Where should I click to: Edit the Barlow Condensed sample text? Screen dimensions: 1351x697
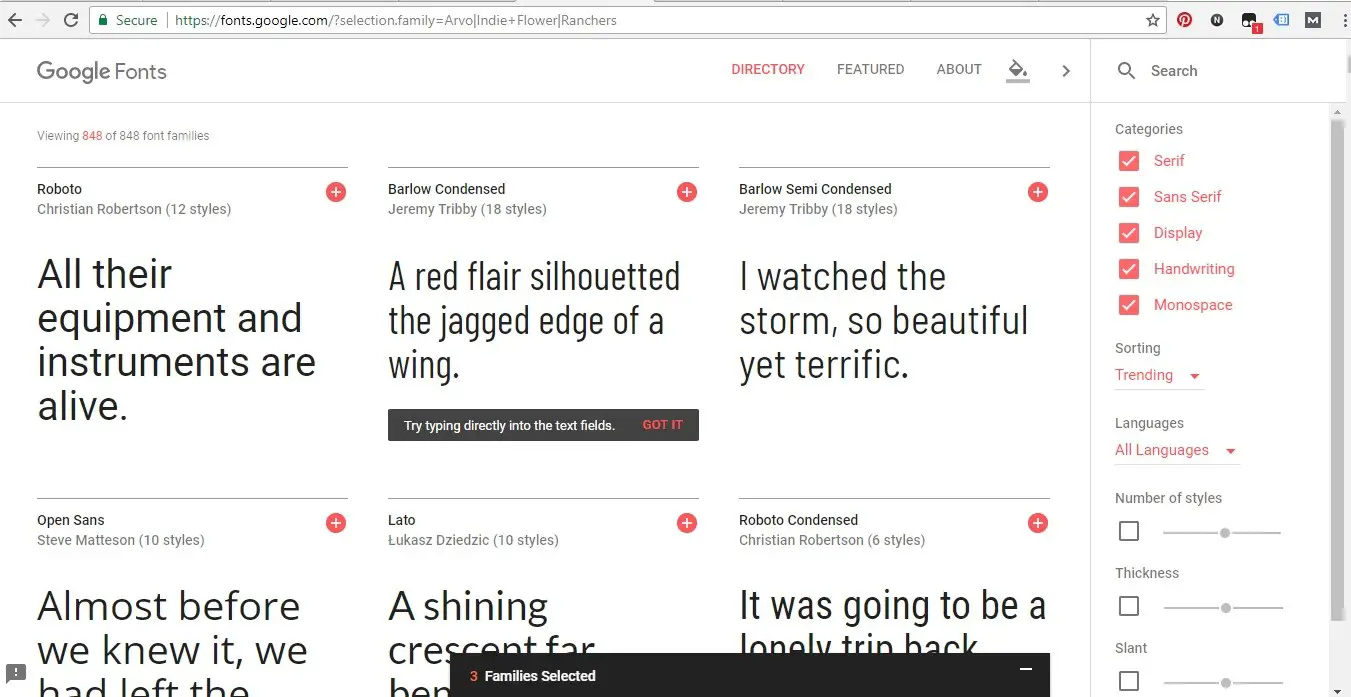coord(534,321)
